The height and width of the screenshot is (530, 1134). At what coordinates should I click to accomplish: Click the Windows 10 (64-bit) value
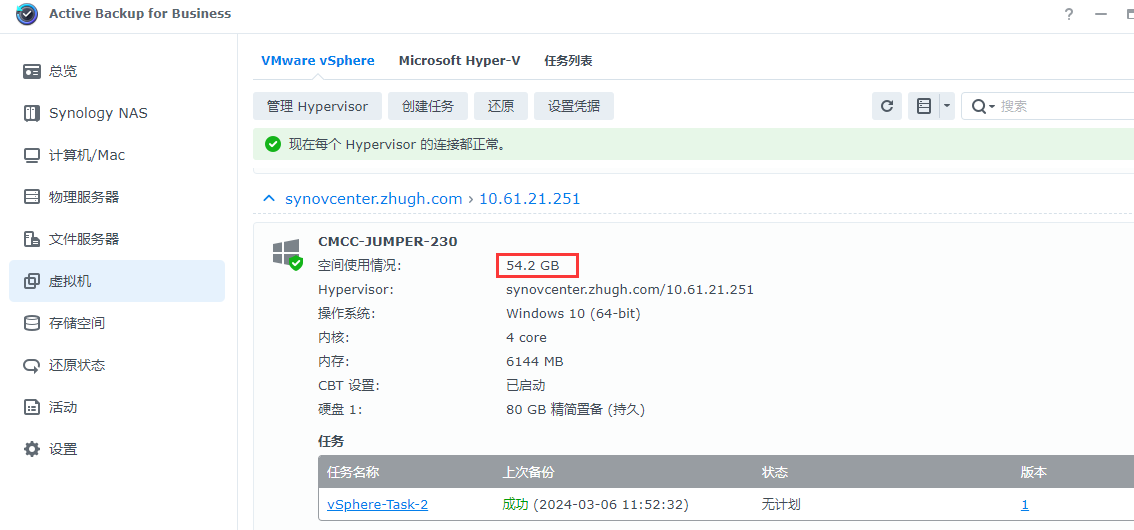click(x=574, y=314)
